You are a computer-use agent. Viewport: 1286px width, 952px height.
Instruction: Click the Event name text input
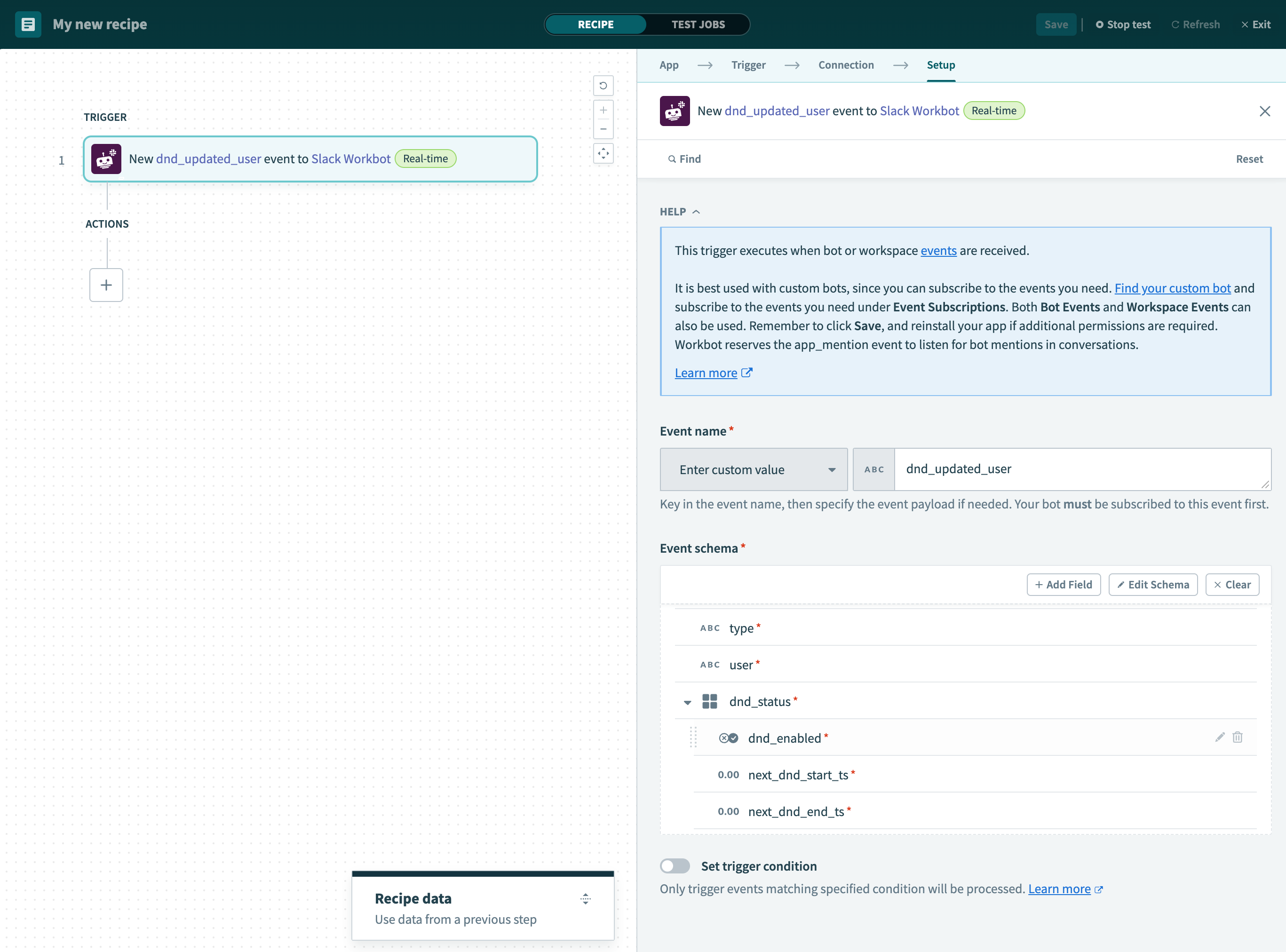click(1081, 469)
